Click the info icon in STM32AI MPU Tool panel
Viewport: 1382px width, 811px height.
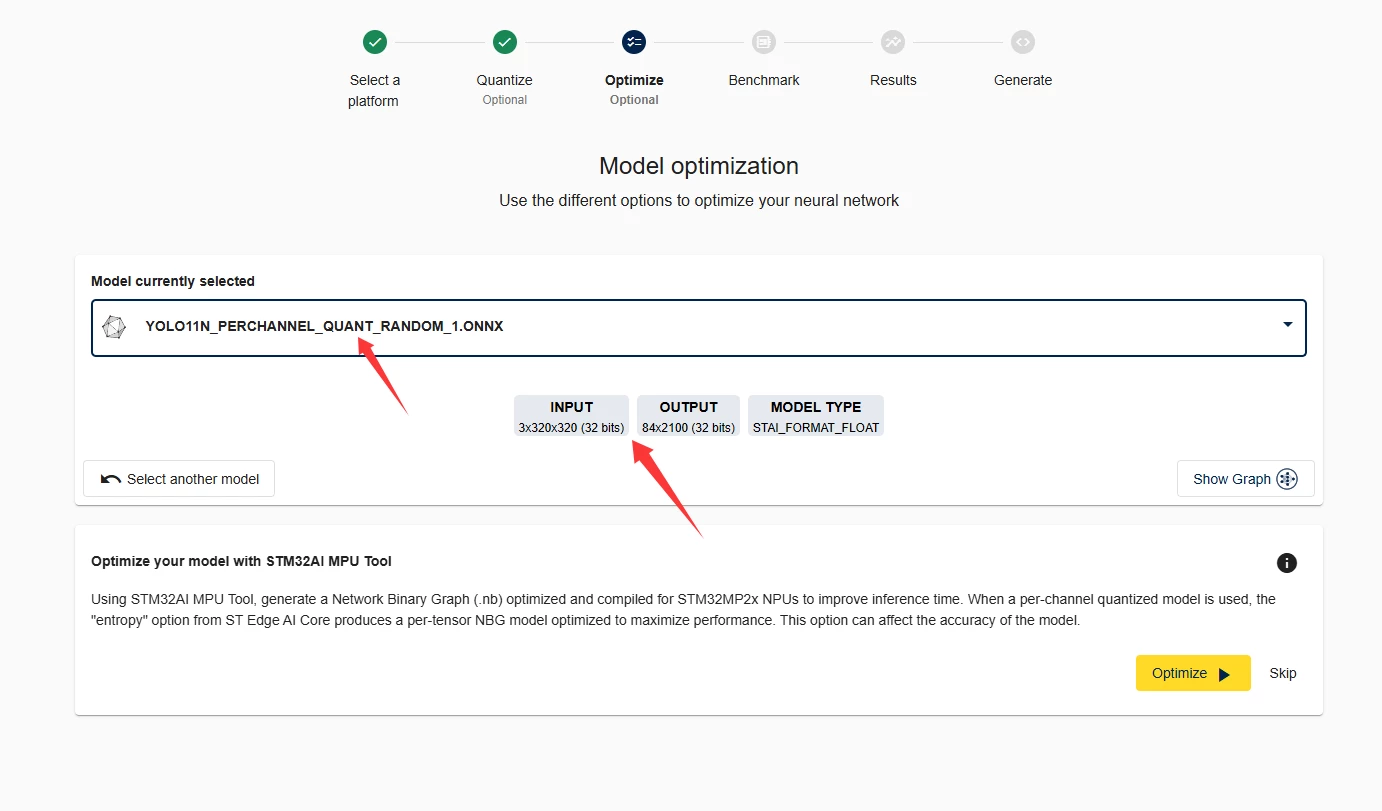pos(1287,563)
